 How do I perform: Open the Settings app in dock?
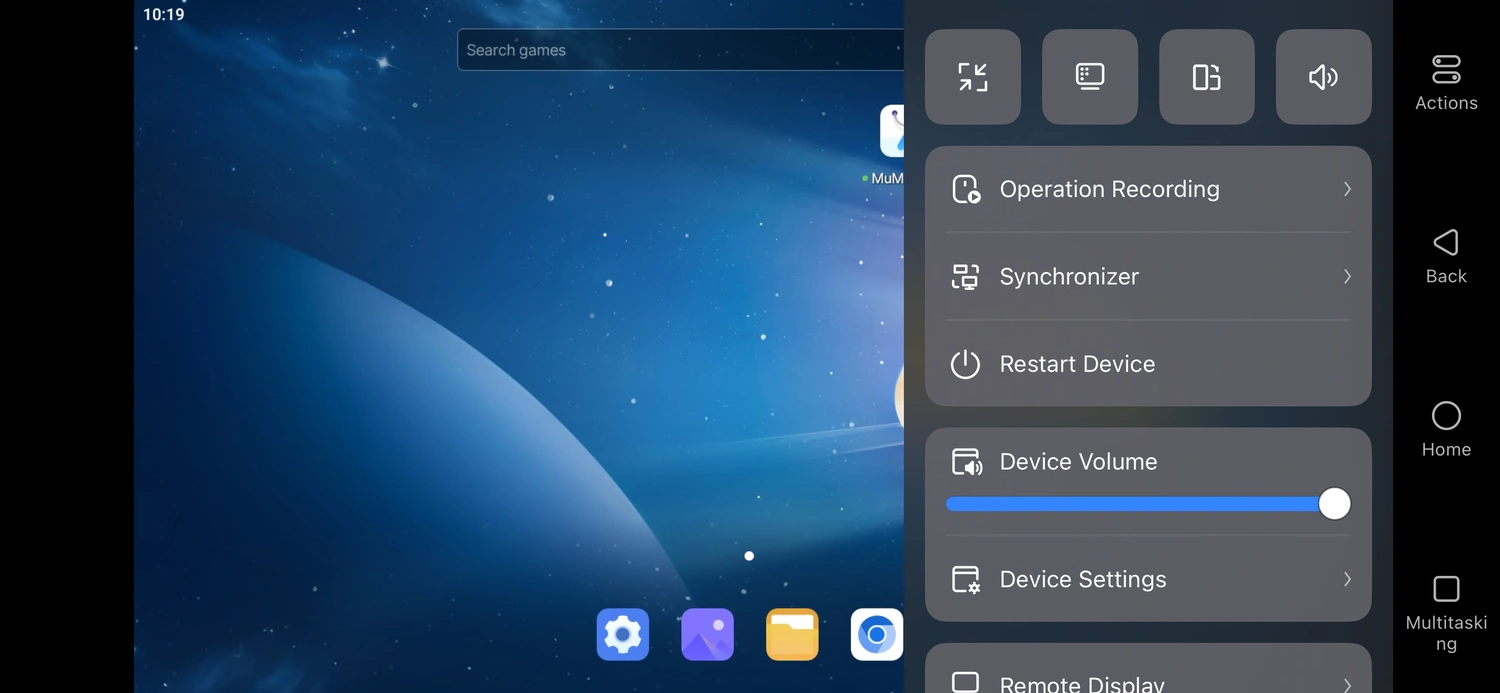pos(623,635)
